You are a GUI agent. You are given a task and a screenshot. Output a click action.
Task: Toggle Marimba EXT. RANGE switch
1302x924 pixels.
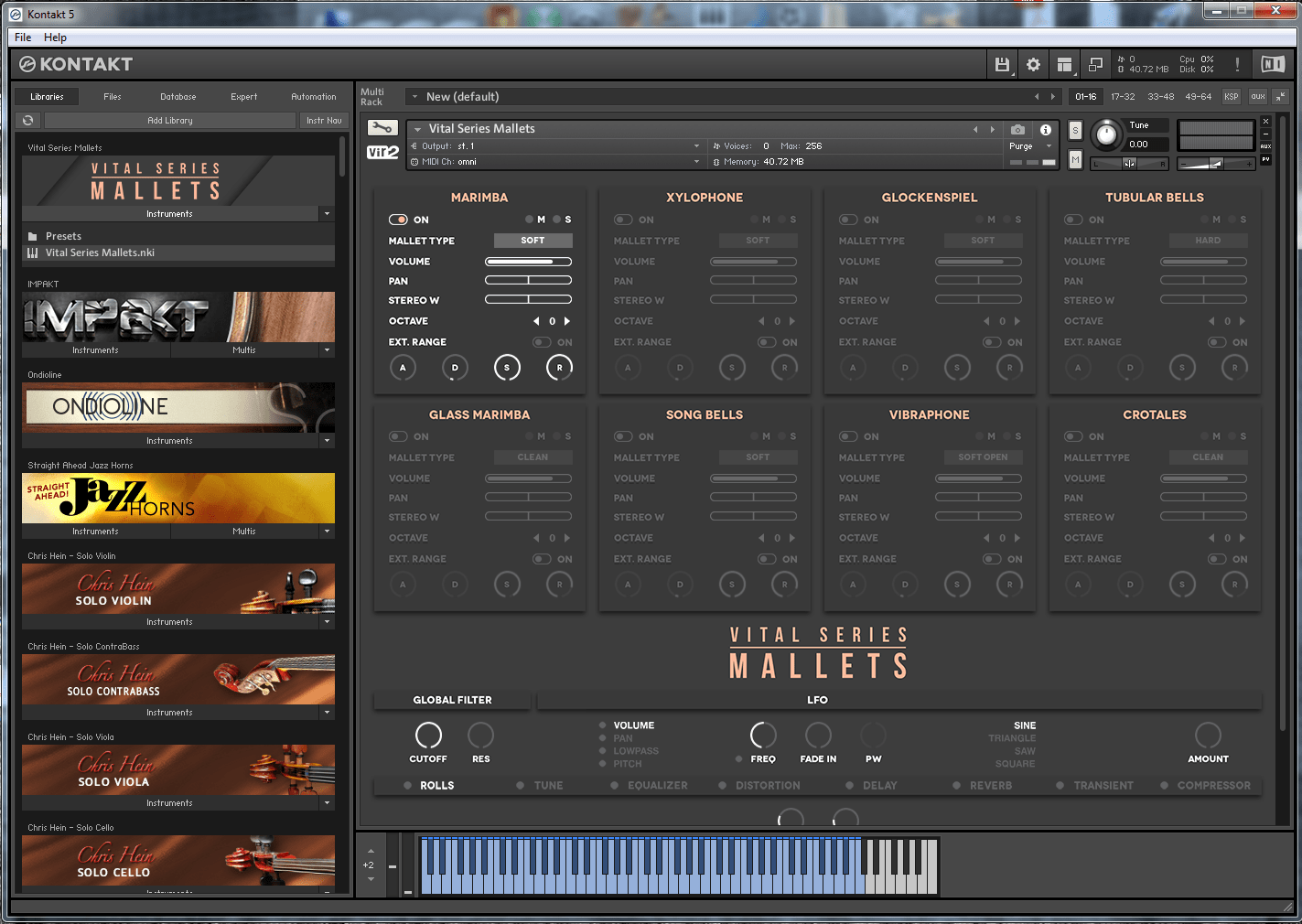(543, 342)
